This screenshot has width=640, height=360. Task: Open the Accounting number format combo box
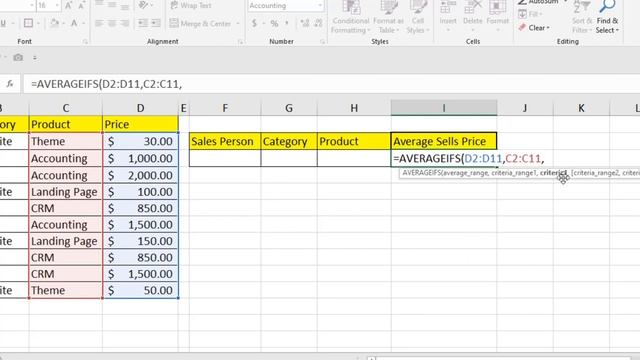(285, 5)
